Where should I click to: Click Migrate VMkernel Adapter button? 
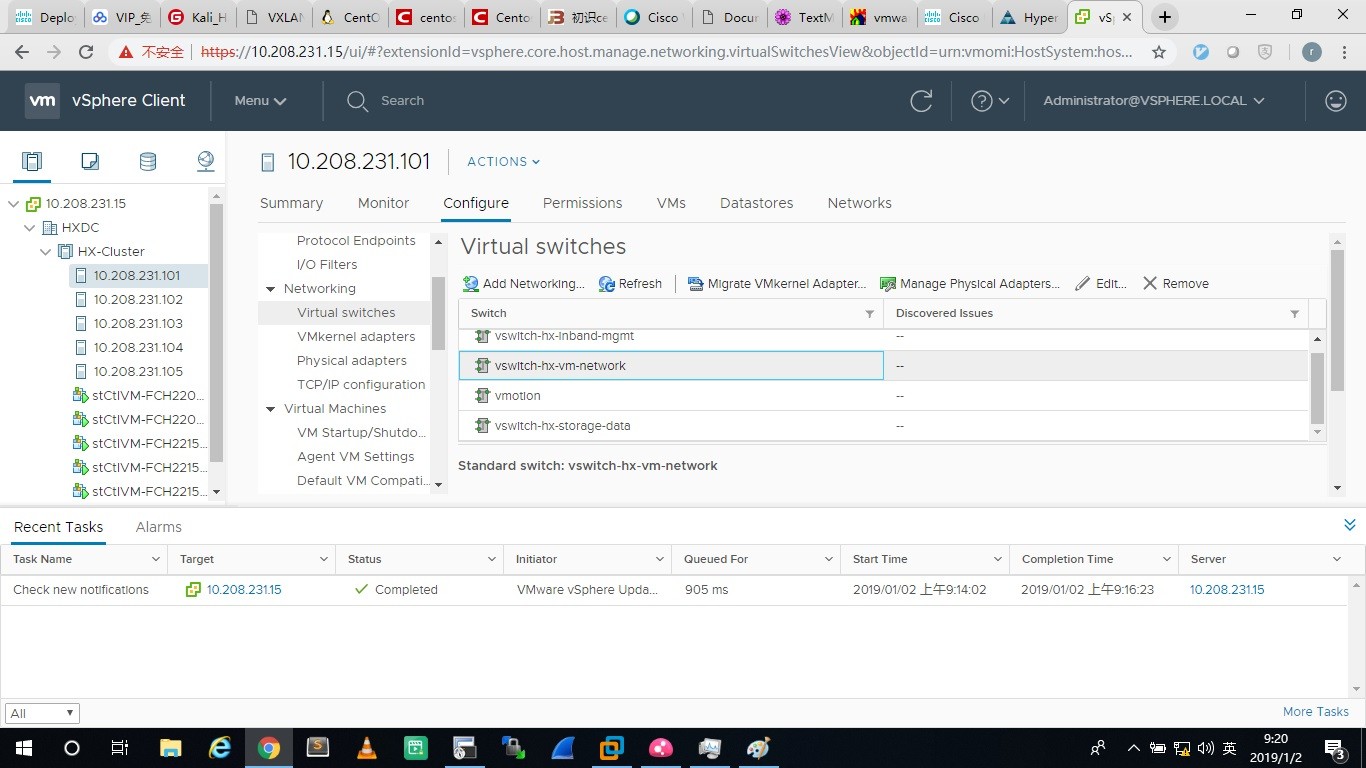click(x=777, y=284)
